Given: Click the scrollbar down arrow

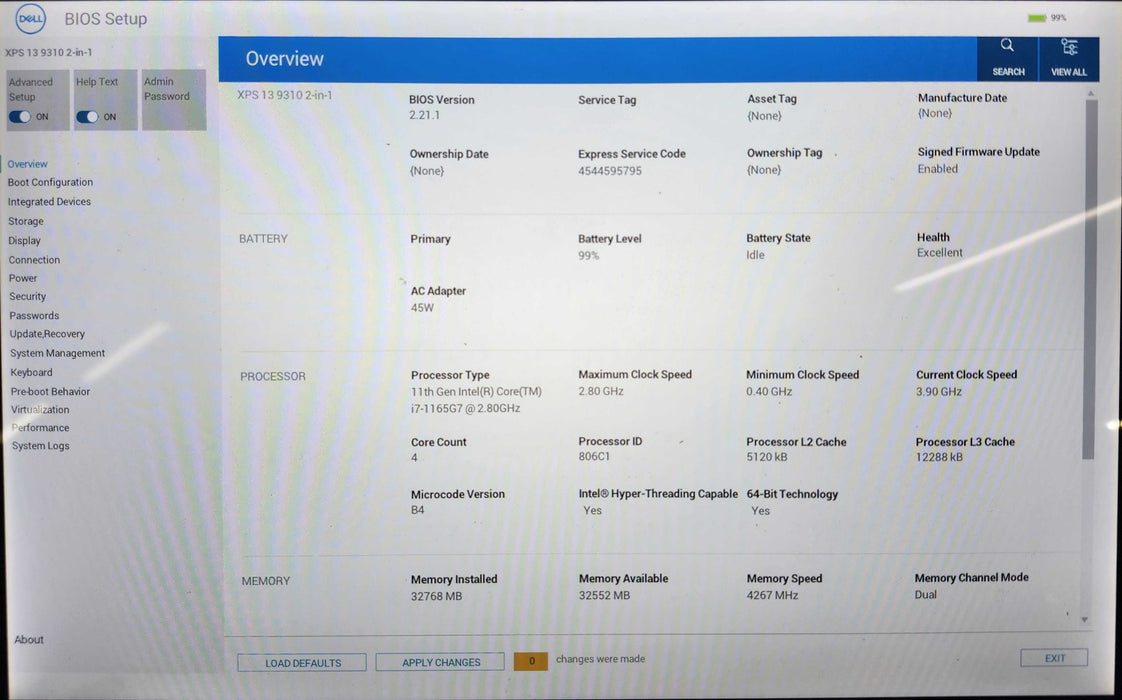Looking at the screenshot, I should point(1085,620).
